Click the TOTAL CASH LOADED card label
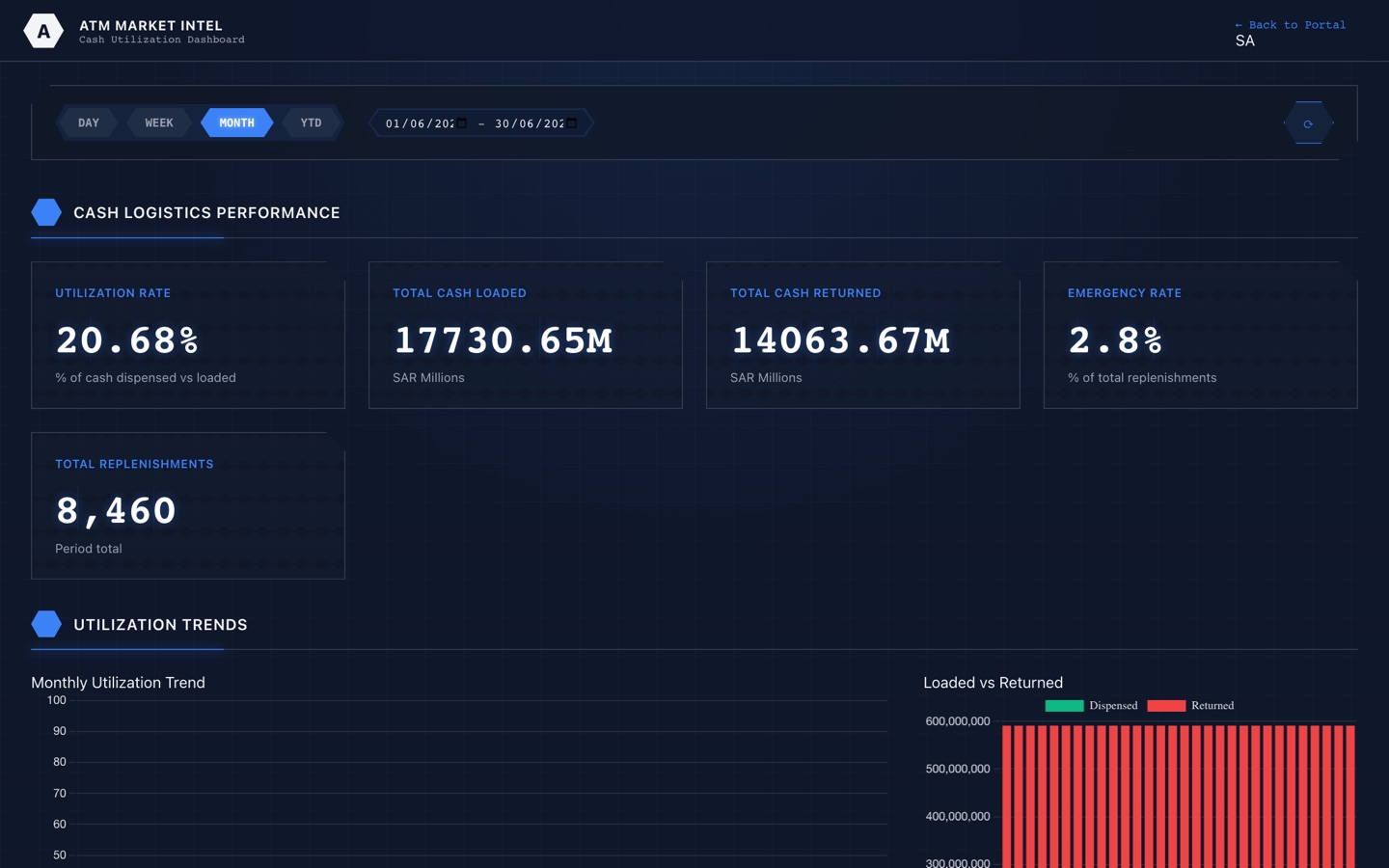The height and width of the screenshot is (868, 1389). coord(459,293)
